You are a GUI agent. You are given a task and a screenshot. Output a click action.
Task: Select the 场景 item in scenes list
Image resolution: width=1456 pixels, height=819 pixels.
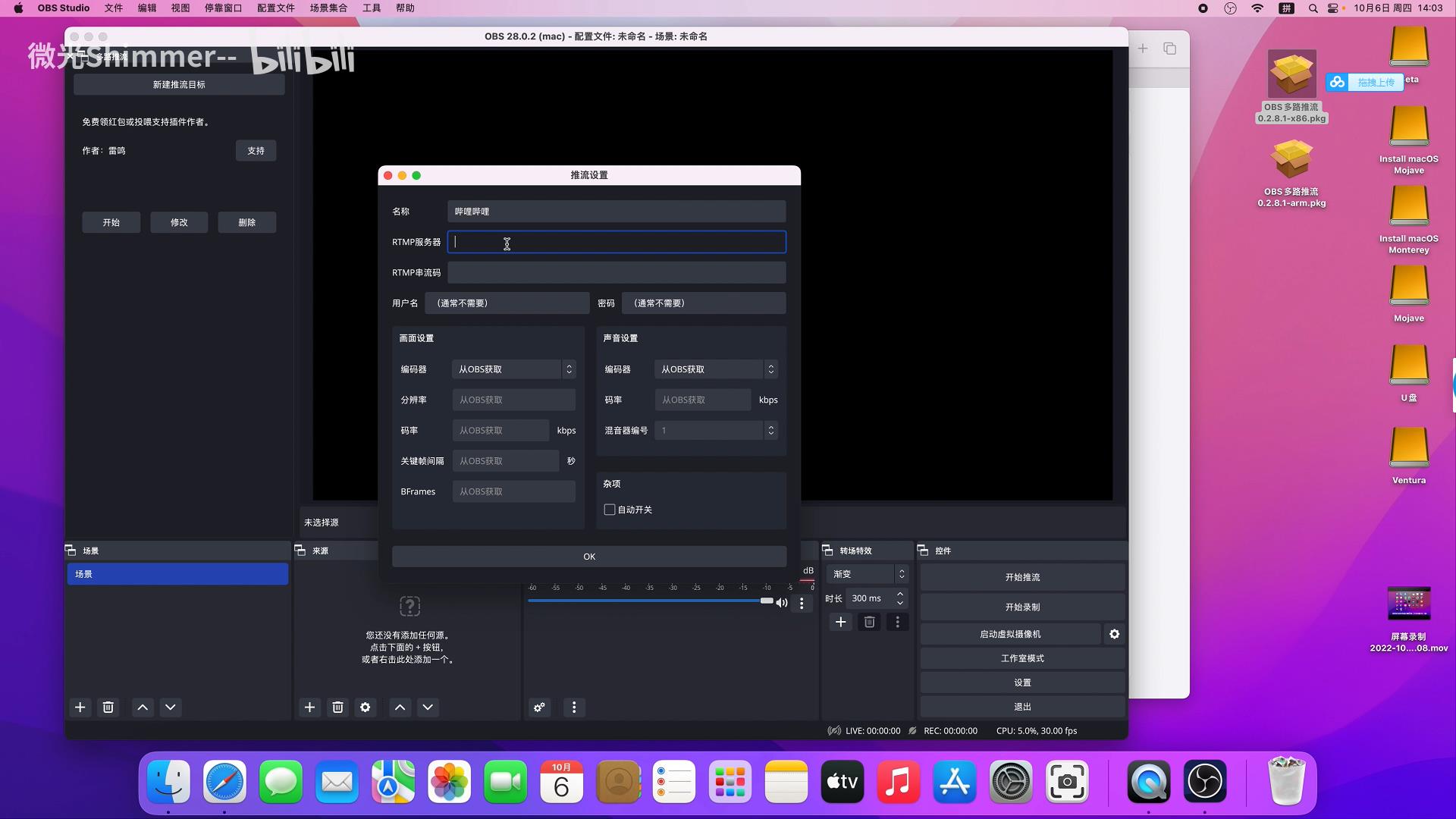coord(177,574)
